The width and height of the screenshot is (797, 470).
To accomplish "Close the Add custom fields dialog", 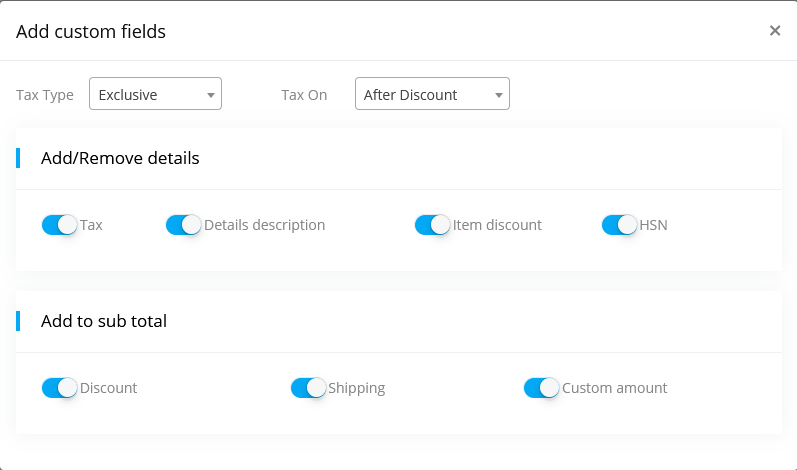I will click(774, 31).
